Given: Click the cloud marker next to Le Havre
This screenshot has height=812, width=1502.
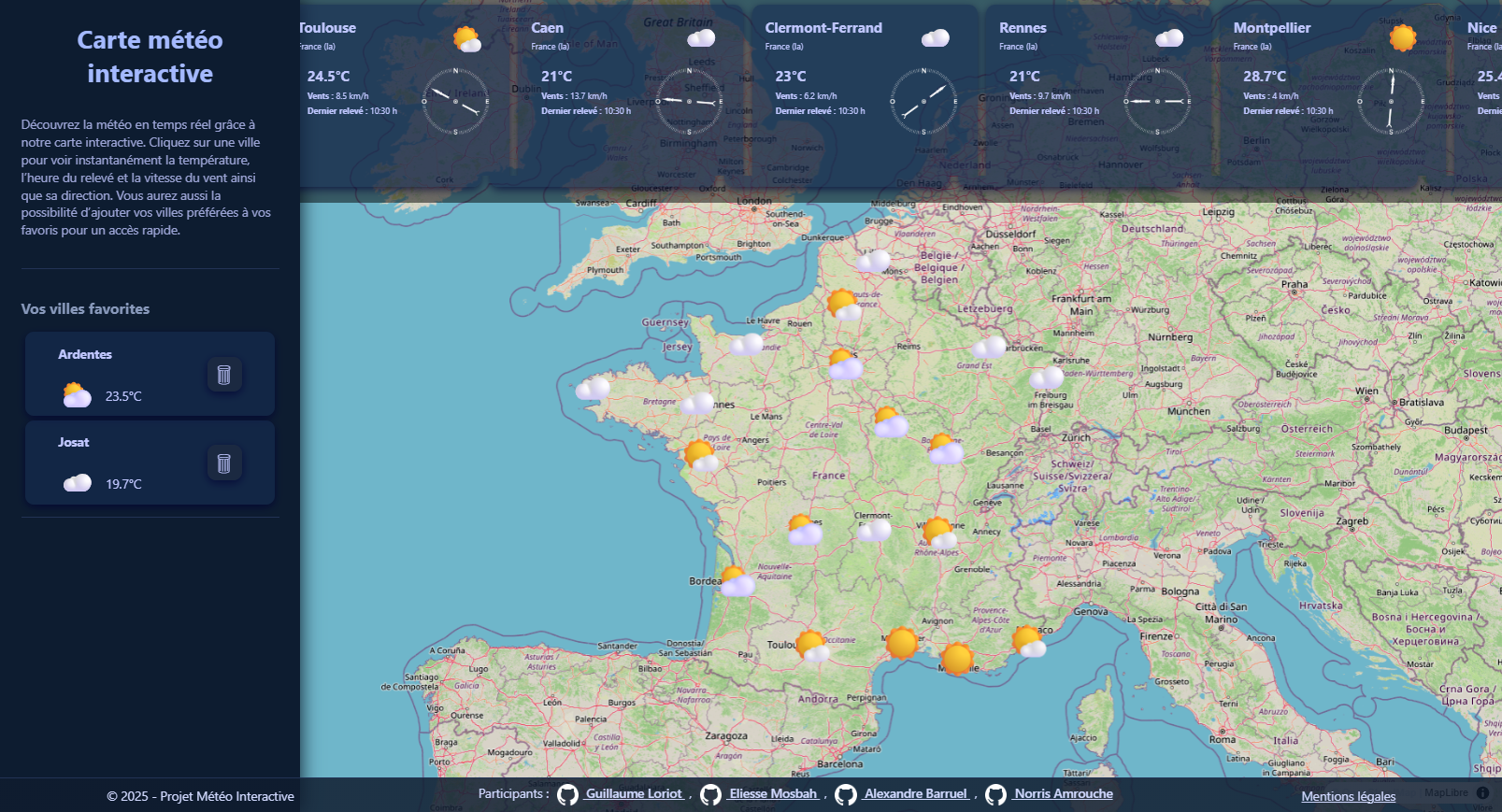Looking at the screenshot, I should (746, 345).
